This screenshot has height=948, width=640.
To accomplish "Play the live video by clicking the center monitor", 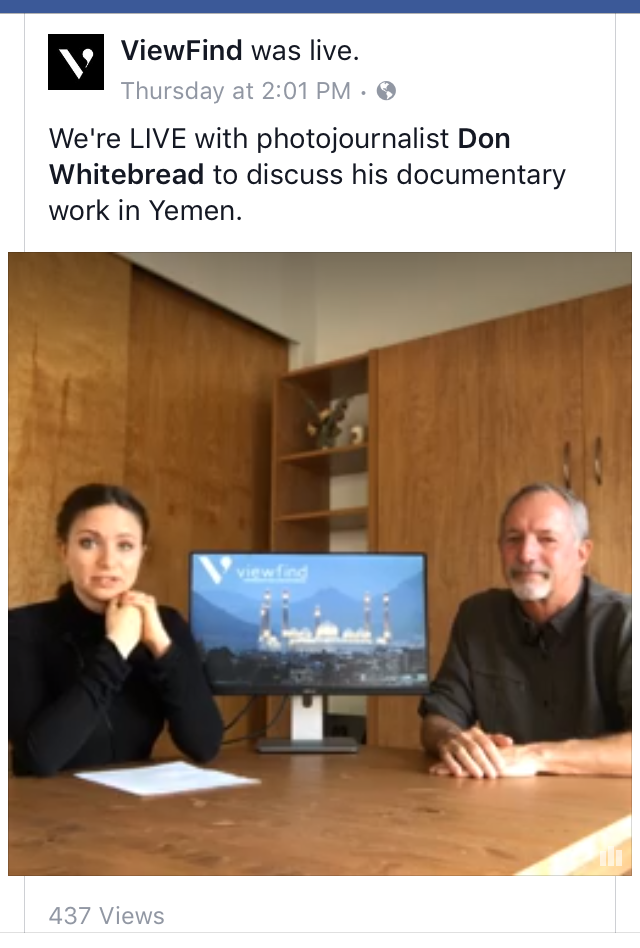I will [x=309, y=623].
